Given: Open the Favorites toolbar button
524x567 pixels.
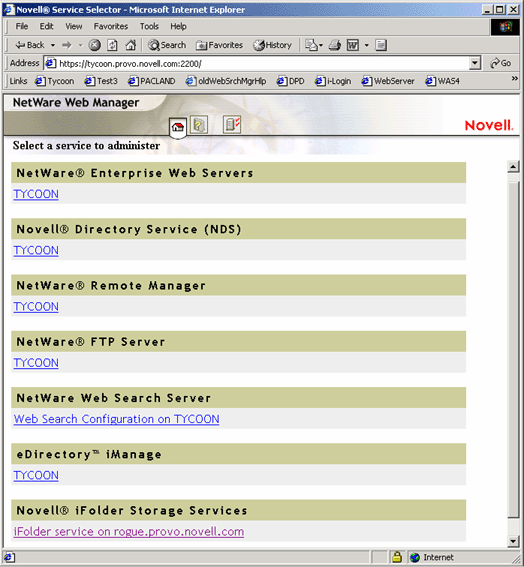Looking at the screenshot, I should coord(219,45).
